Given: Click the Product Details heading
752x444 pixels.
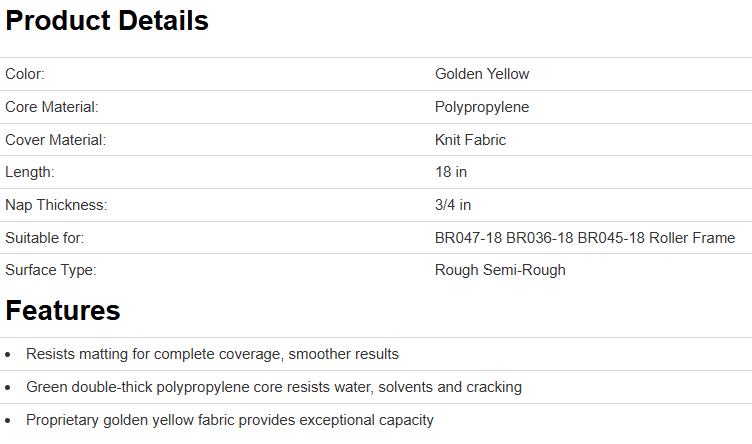Looking at the screenshot, I should [107, 21].
